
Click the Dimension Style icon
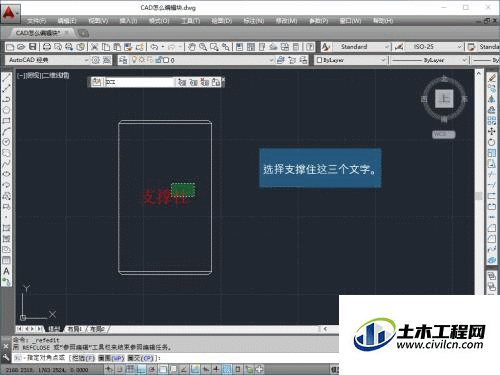coord(399,47)
